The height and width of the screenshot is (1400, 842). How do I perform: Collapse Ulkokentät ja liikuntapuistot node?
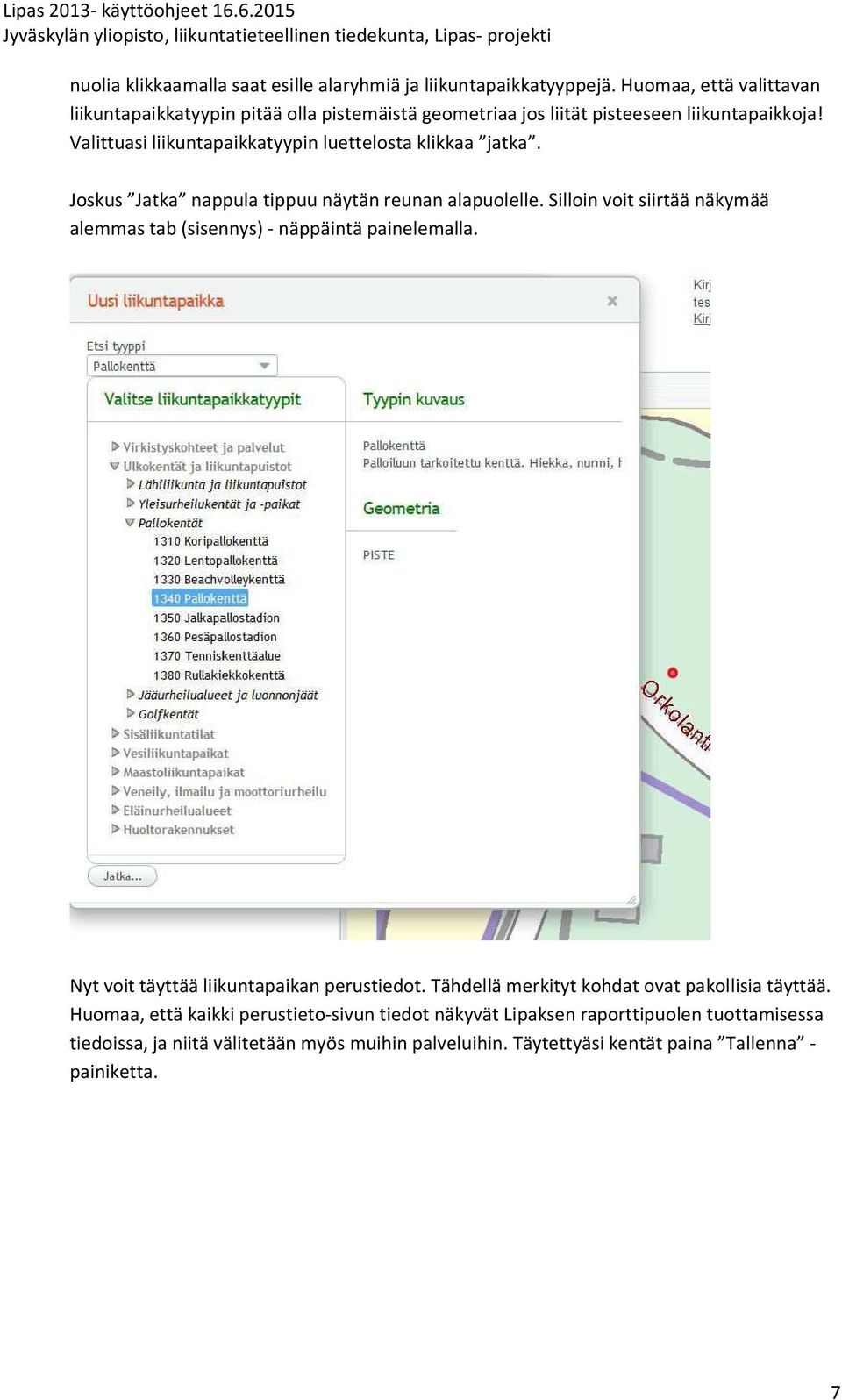[x=115, y=466]
